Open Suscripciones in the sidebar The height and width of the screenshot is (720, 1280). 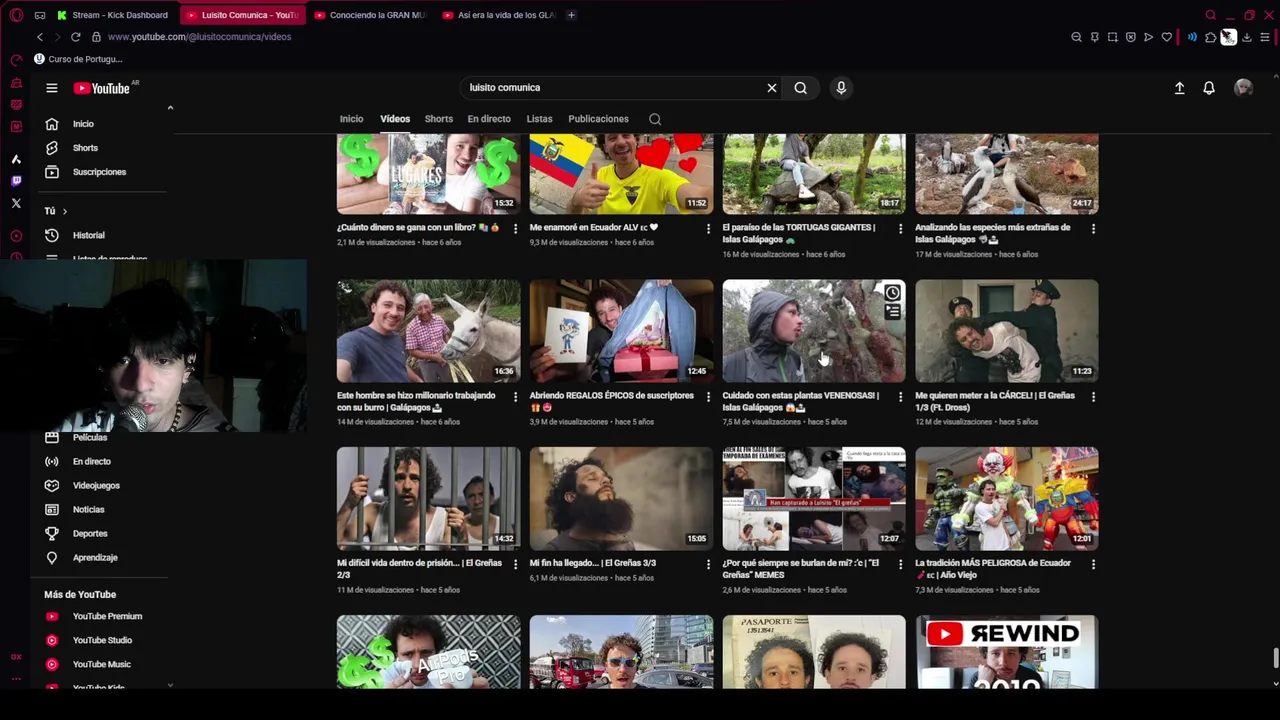pos(100,172)
